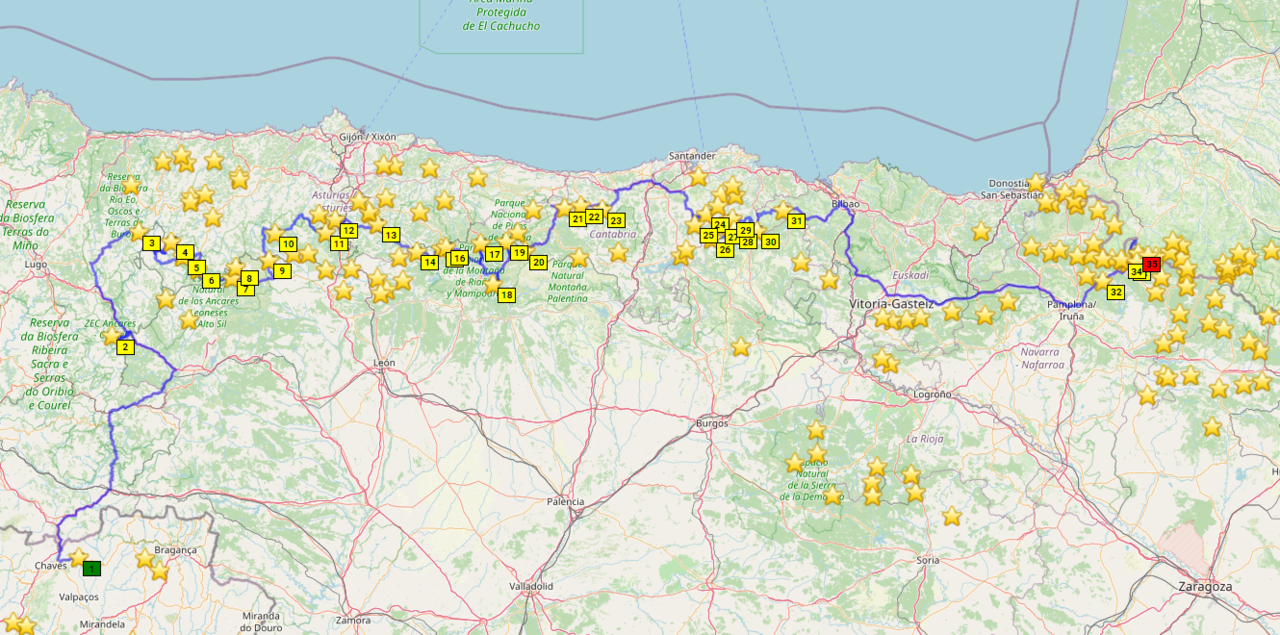1280x635 pixels.
Task: Click the Burgos city label
Action: pos(712,423)
